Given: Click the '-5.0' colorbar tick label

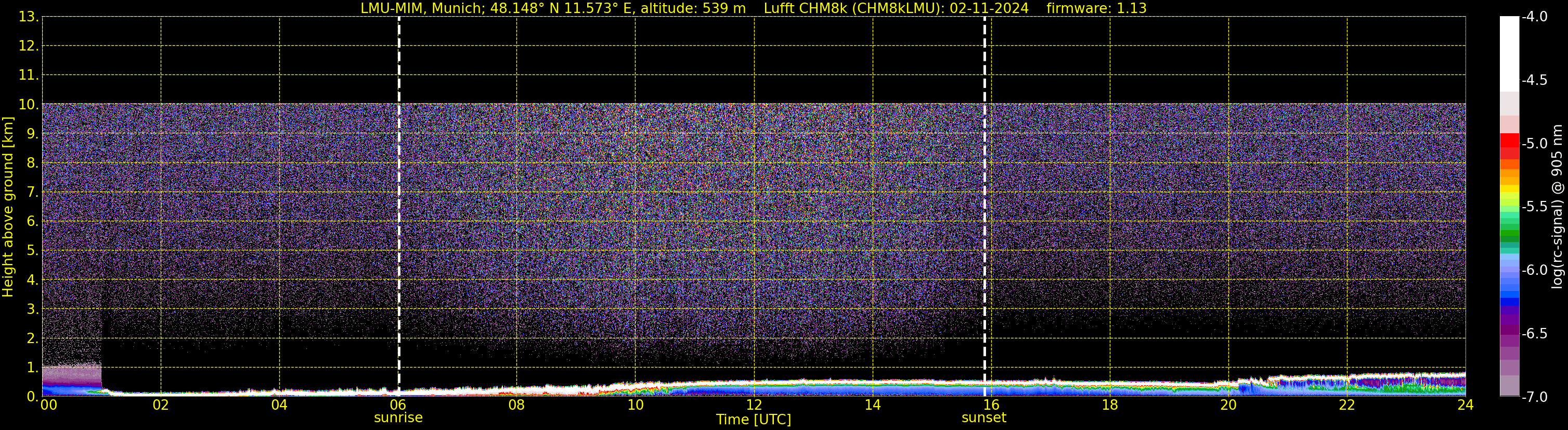Looking at the screenshot, I should coord(1535,144).
